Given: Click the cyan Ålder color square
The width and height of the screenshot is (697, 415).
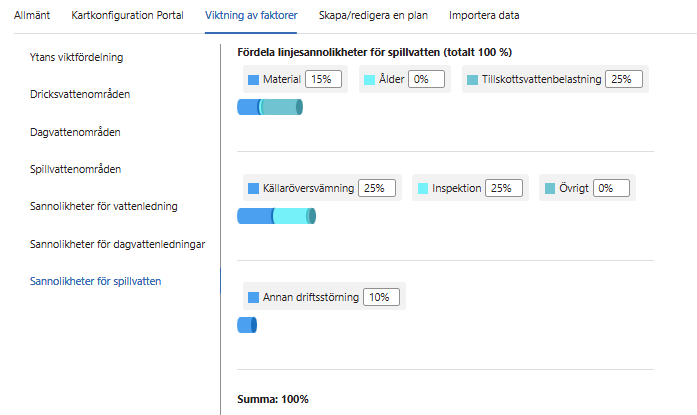Looking at the screenshot, I should click(369, 79).
